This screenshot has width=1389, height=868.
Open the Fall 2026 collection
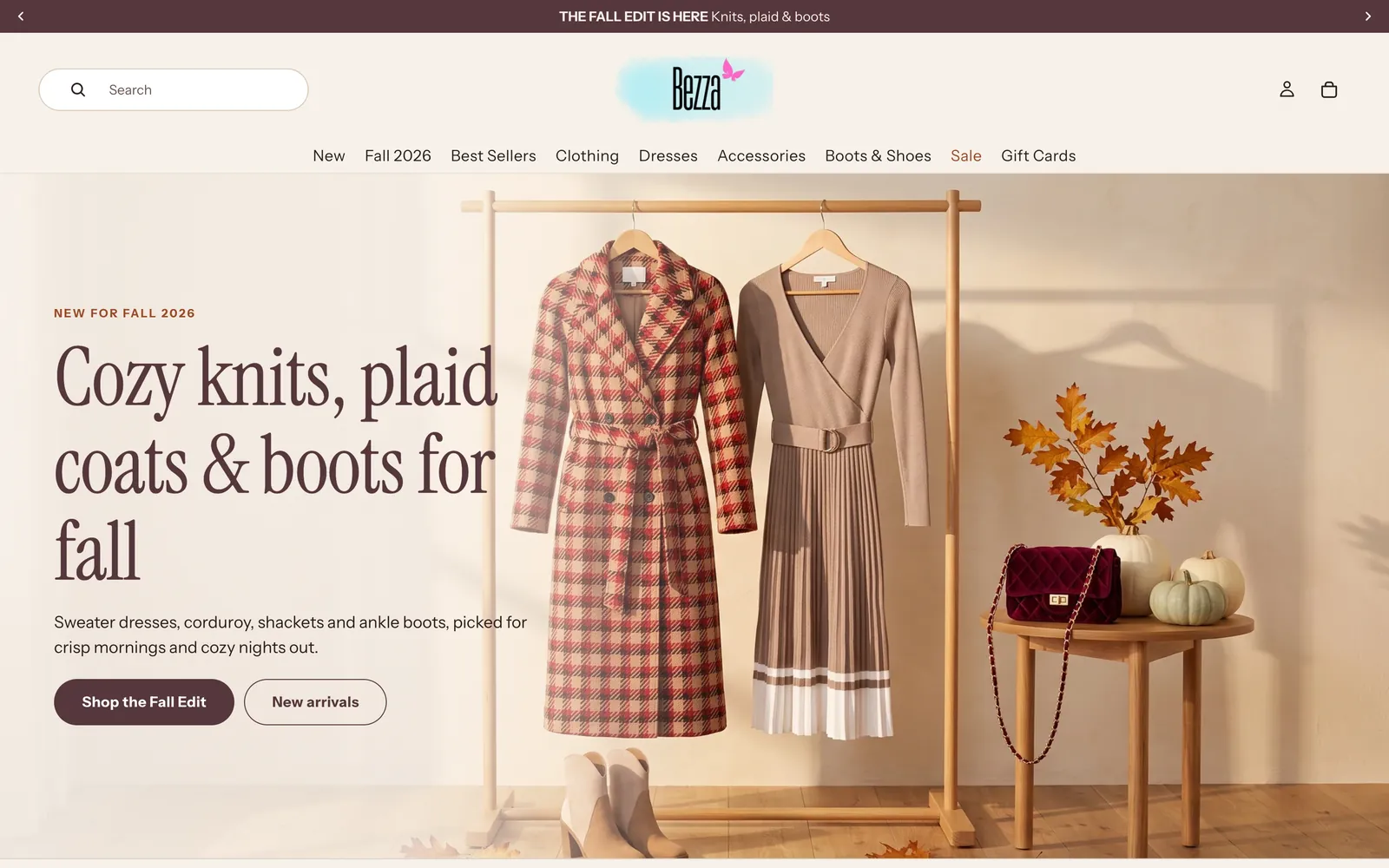coord(398,156)
